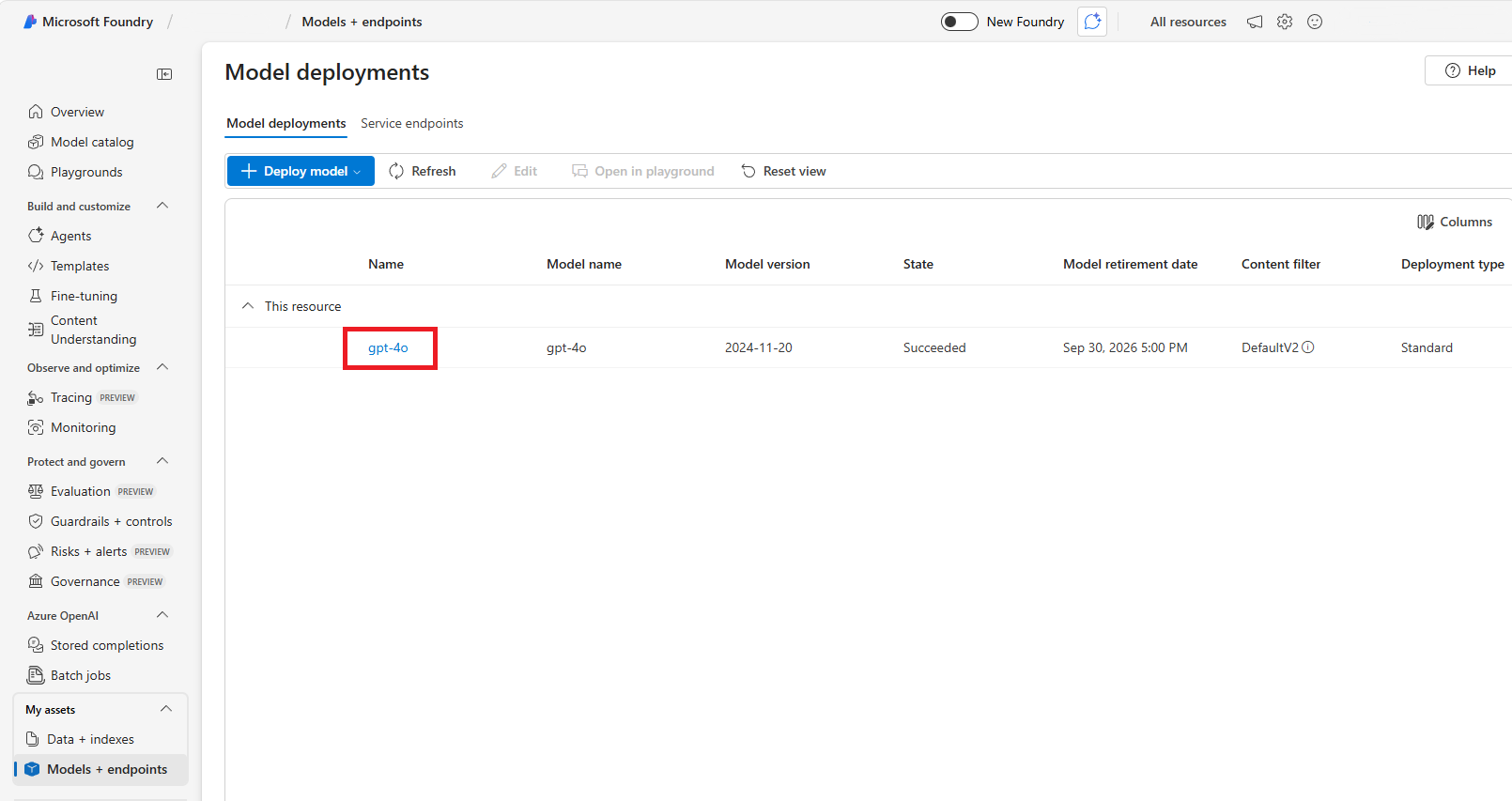The height and width of the screenshot is (801, 1512).
Task: Click the Evaluation scales icon
Action: click(x=36, y=491)
